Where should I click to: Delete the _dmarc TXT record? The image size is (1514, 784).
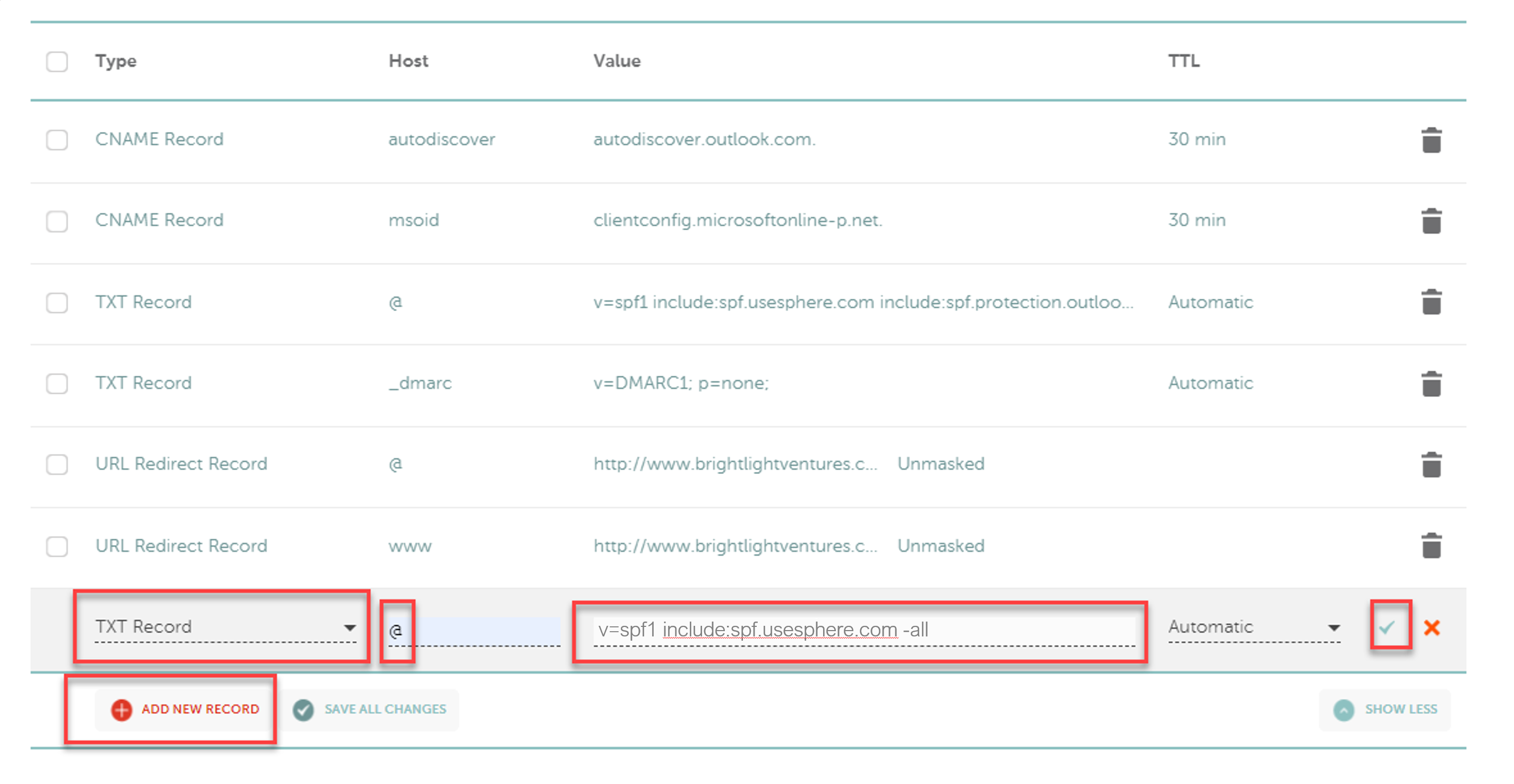tap(1431, 383)
